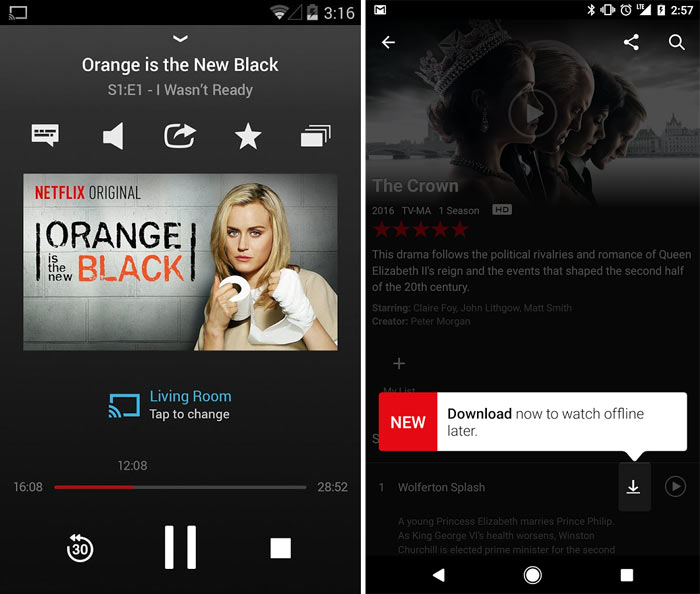Tap The Crown title text
Image resolution: width=700 pixels, height=594 pixels.
pos(416,186)
